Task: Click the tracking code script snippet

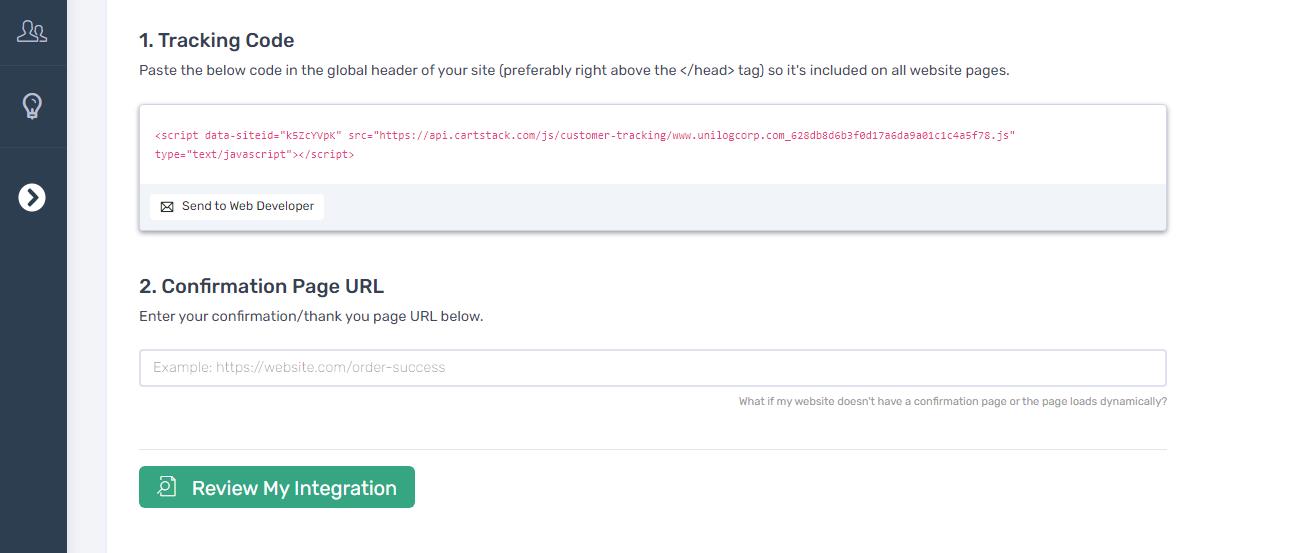Action: pos(585,145)
